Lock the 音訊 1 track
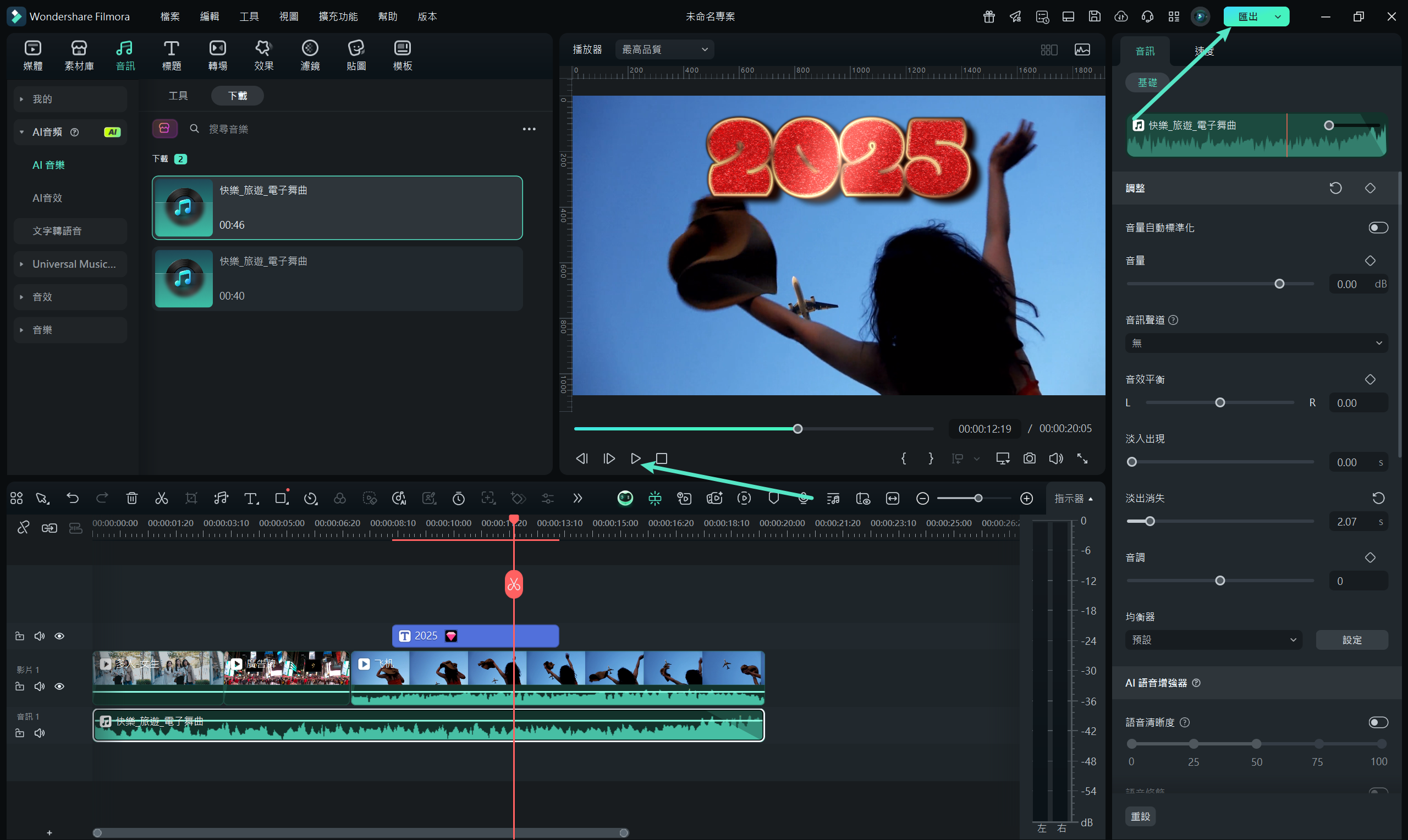The image size is (1408, 840). click(20, 733)
